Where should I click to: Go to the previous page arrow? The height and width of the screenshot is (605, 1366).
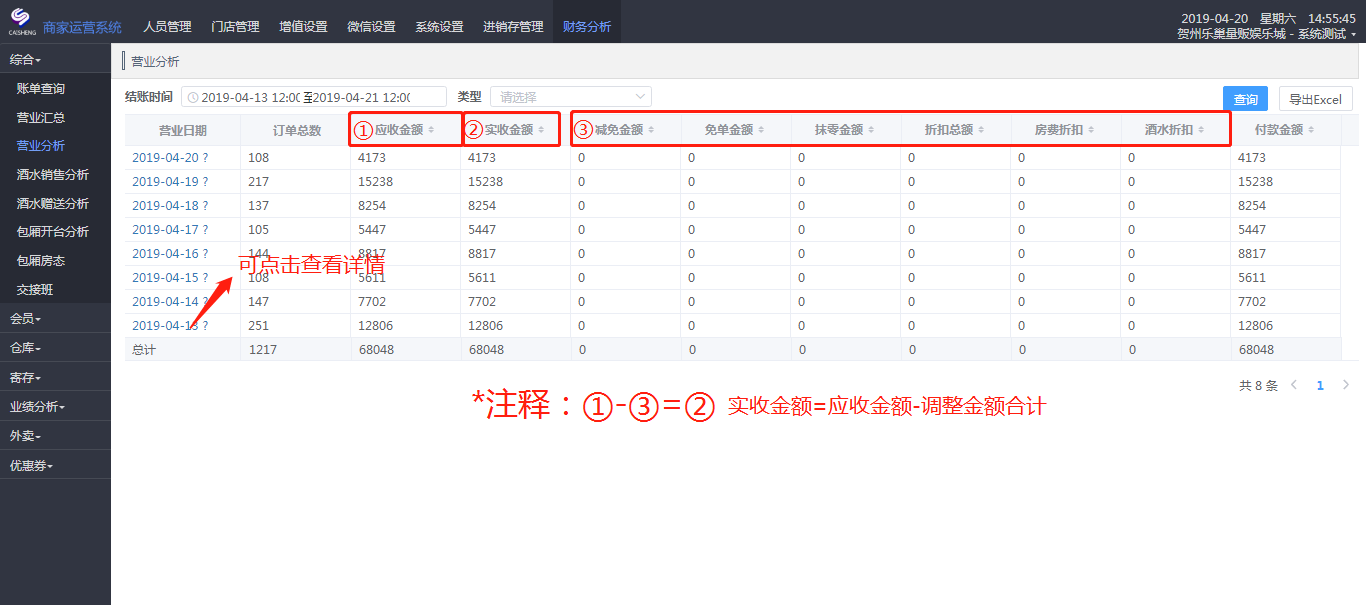tap(1294, 385)
